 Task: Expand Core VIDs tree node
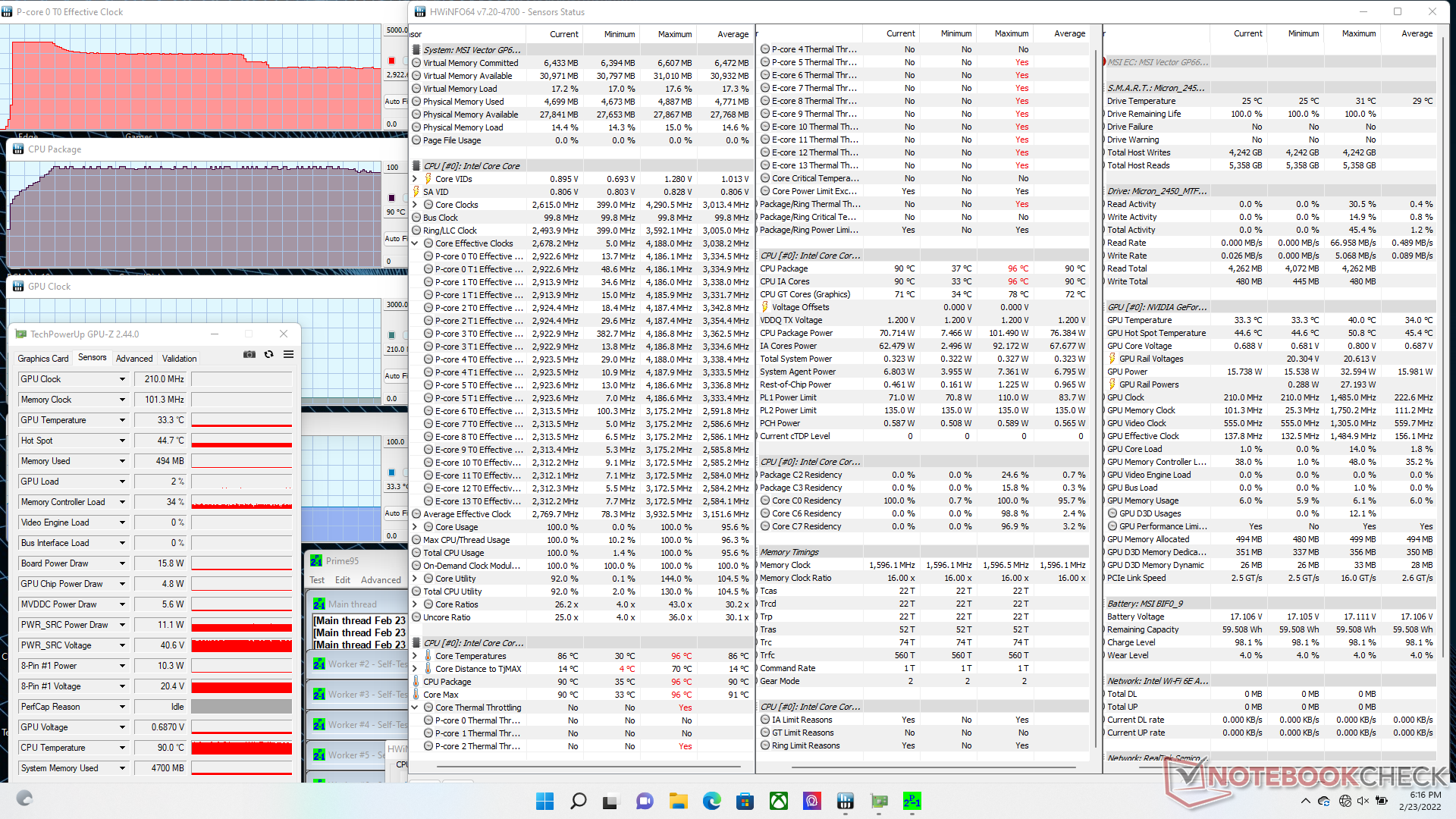[415, 179]
